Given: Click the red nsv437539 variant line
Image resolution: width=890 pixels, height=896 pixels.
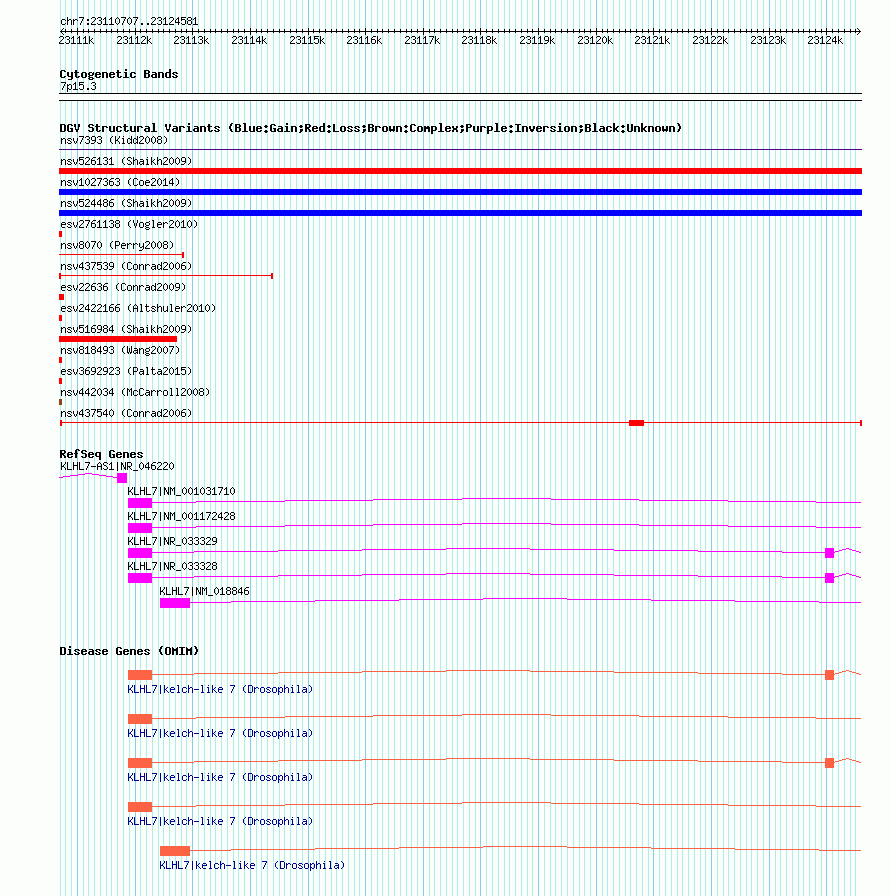Looking at the screenshot, I should [x=166, y=276].
